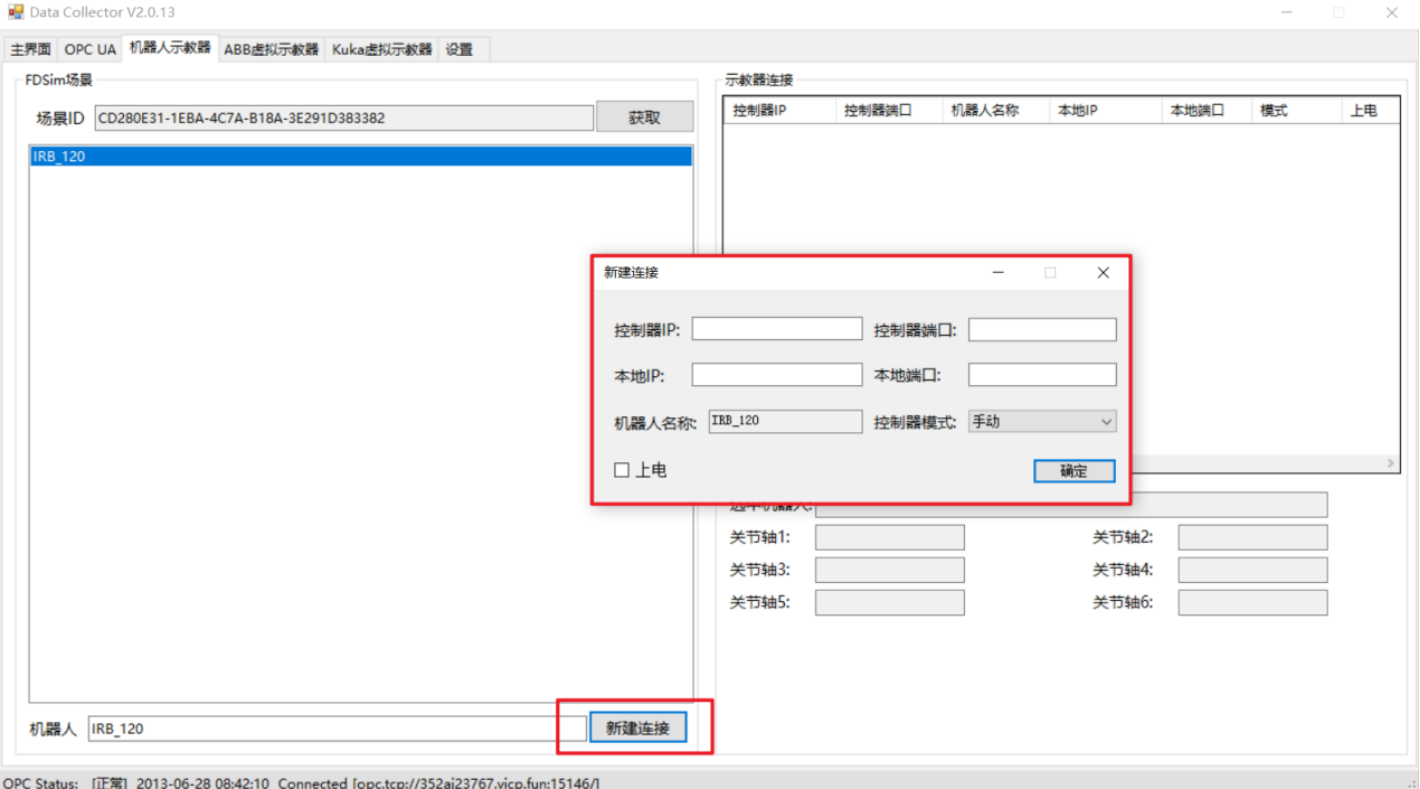Screen dimensions: 1420x789
Task: Minimize the 新建连接 dialog
Action: tap(998, 273)
